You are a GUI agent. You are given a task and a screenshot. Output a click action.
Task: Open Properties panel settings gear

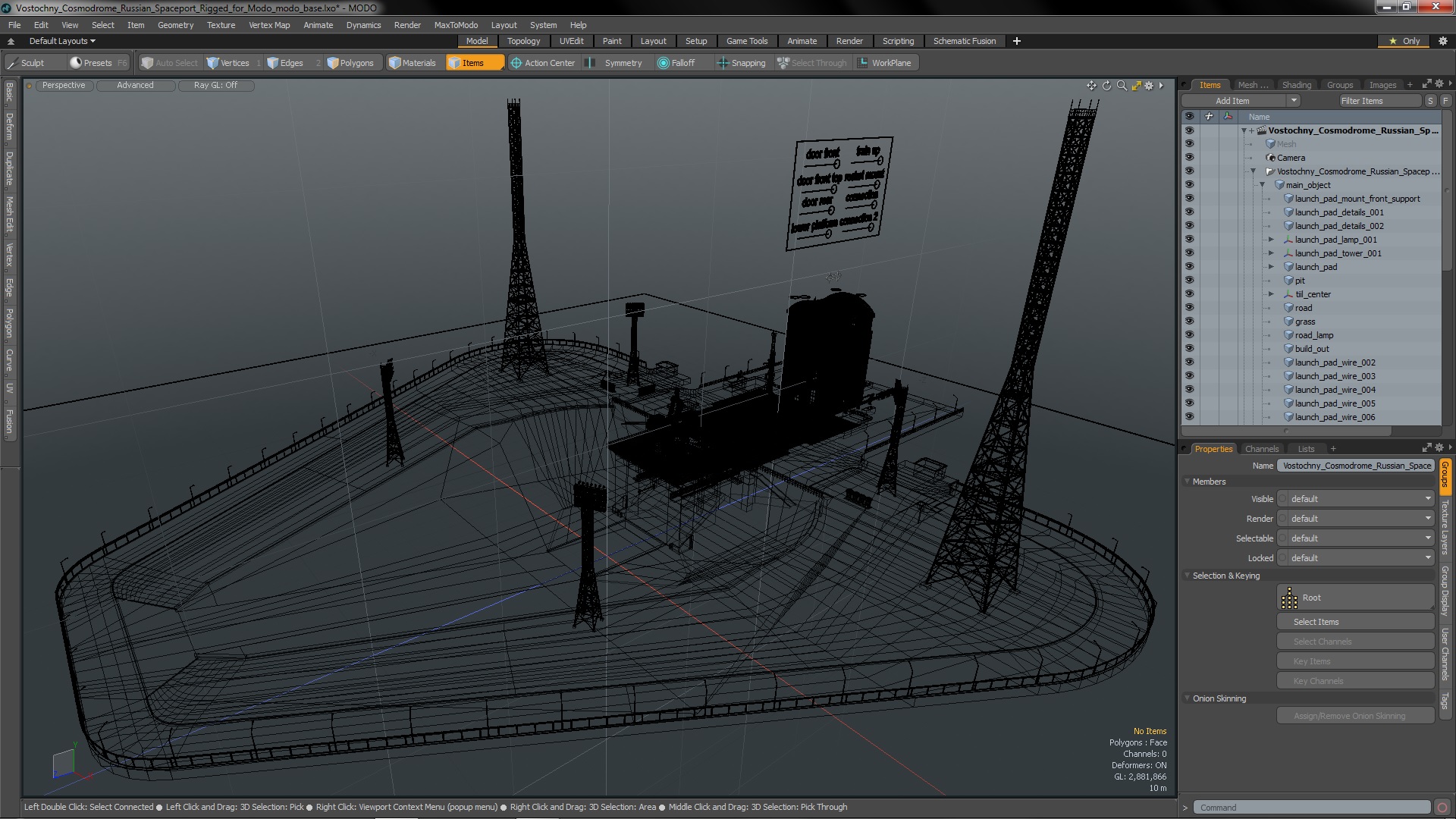click(1439, 448)
